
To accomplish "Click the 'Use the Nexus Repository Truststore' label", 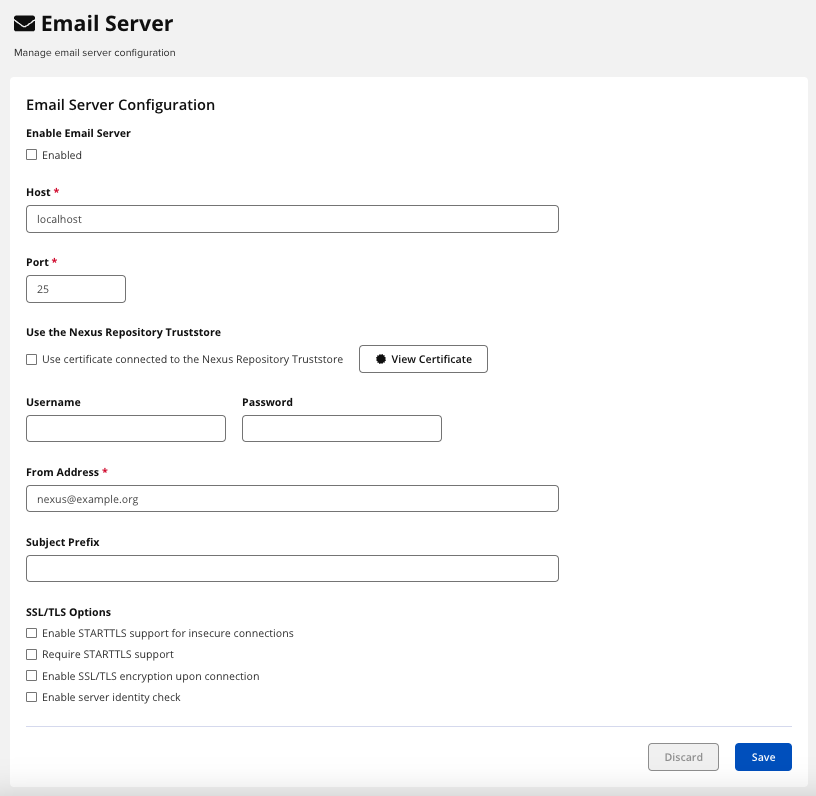I will [x=123, y=332].
